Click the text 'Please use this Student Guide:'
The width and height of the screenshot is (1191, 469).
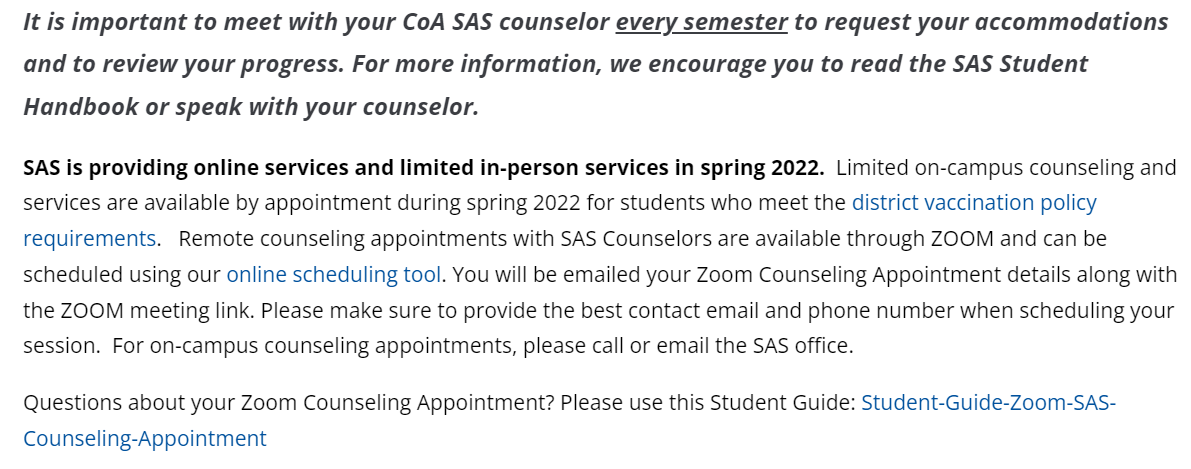click(708, 403)
